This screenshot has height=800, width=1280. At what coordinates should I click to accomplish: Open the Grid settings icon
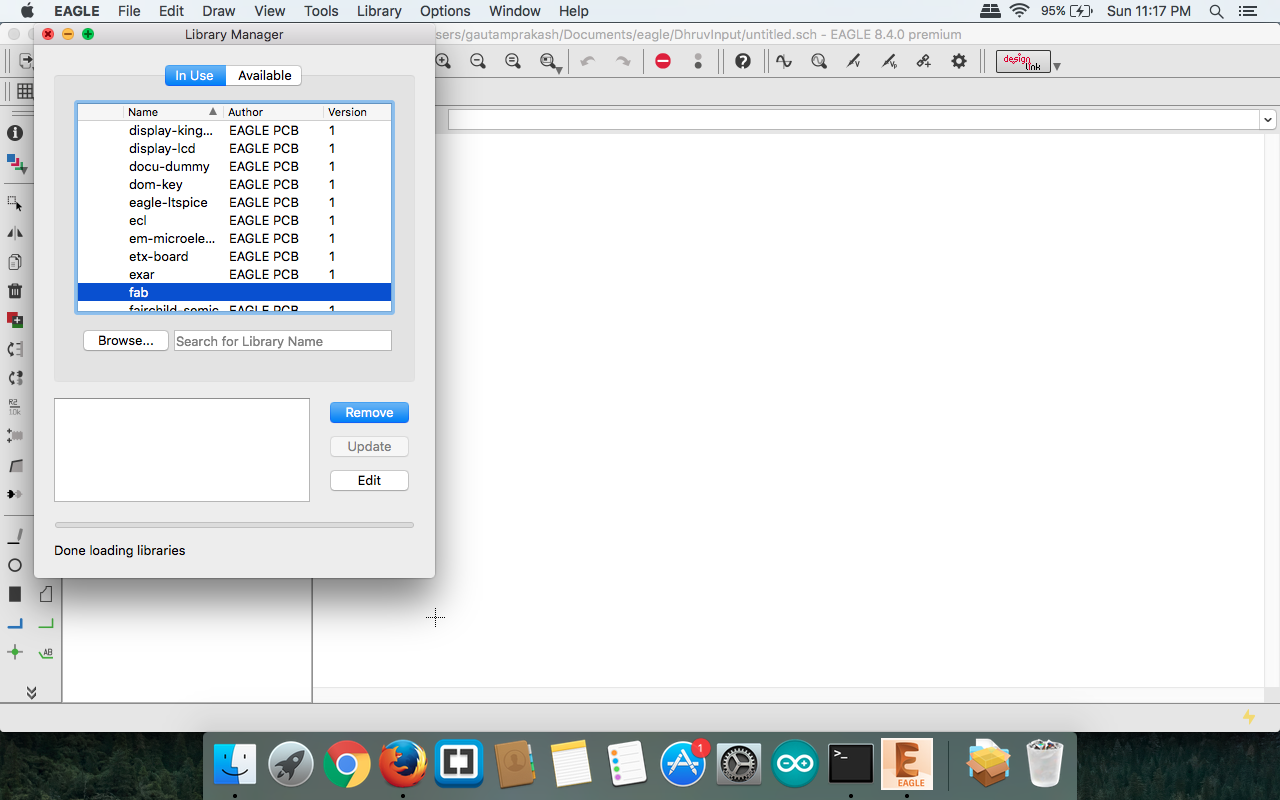25,91
